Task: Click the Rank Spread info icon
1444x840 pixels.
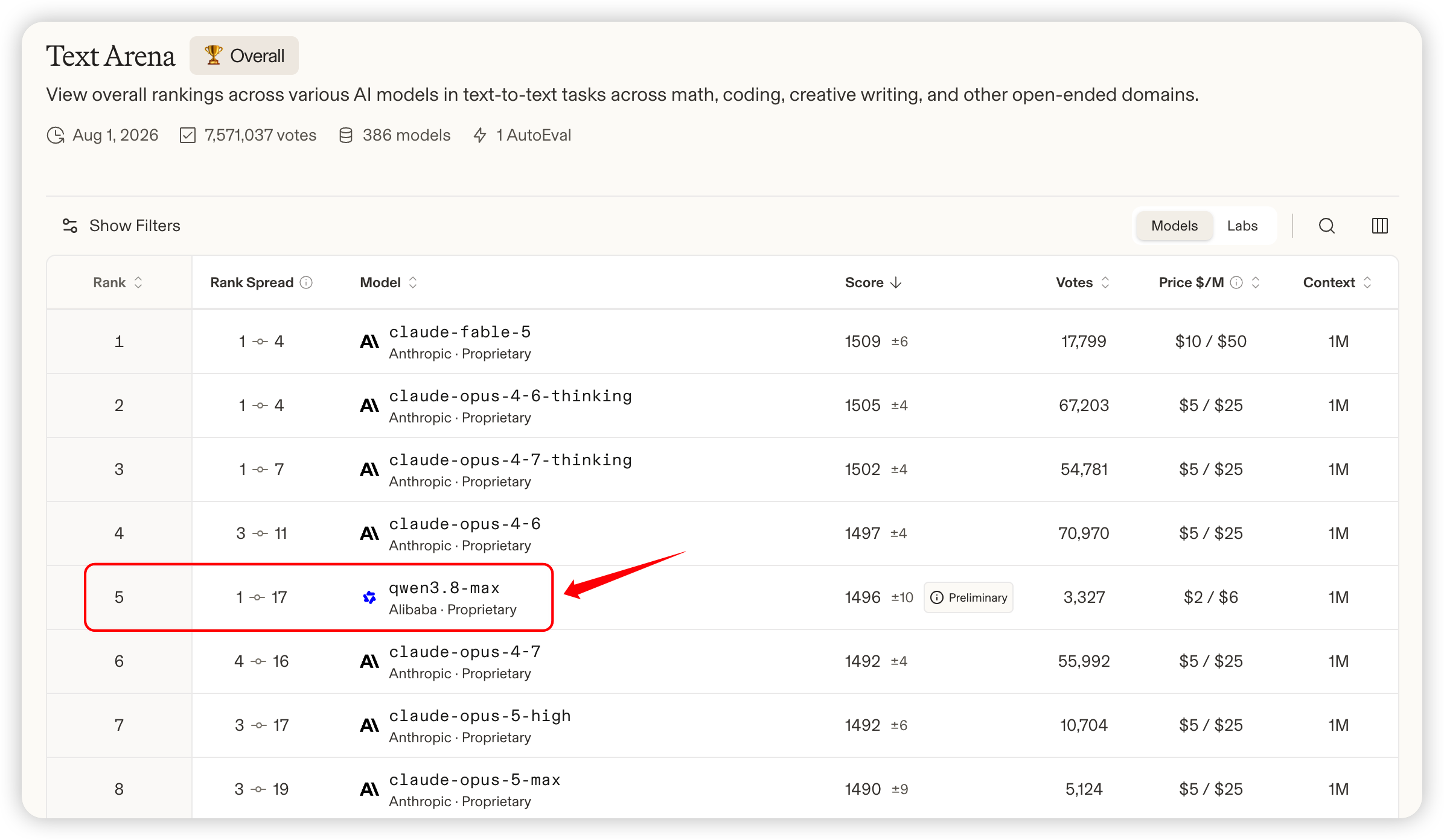Action: [306, 282]
